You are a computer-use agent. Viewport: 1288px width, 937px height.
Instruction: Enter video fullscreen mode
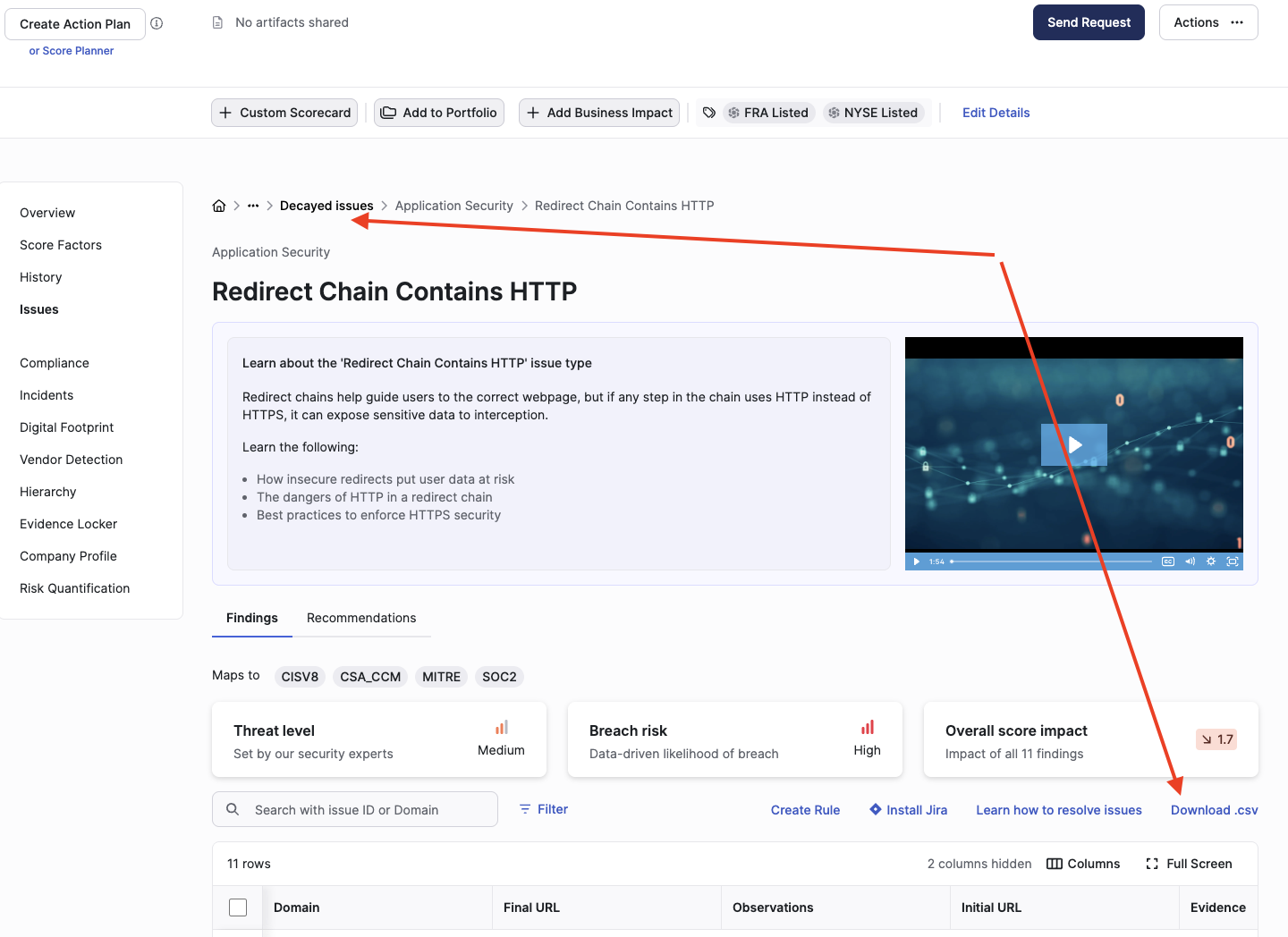[x=1233, y=561]
